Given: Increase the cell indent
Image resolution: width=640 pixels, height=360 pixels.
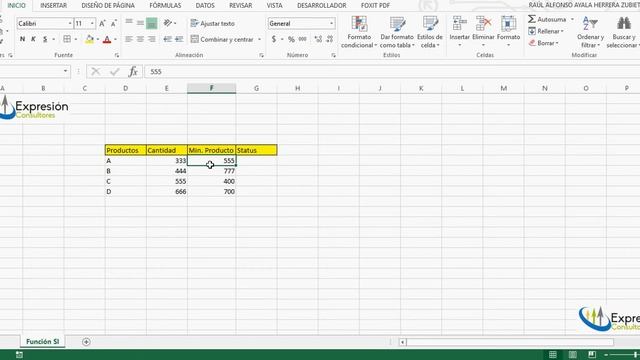Looking at the screenshot, I should [x=179, y=39].
